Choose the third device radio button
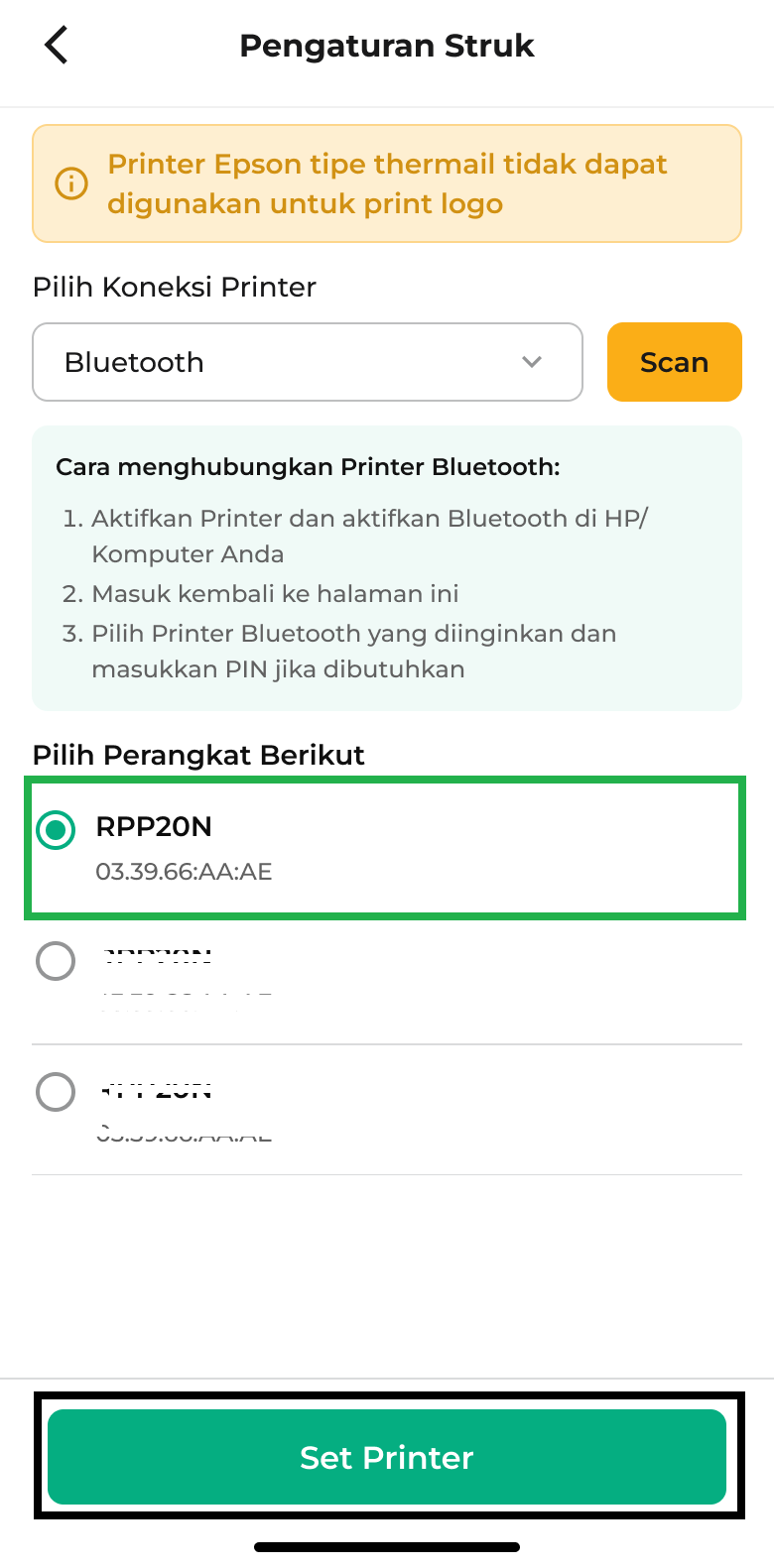Image resolution: width=774 pixels, height=1568 pixels. (56, 1092)
